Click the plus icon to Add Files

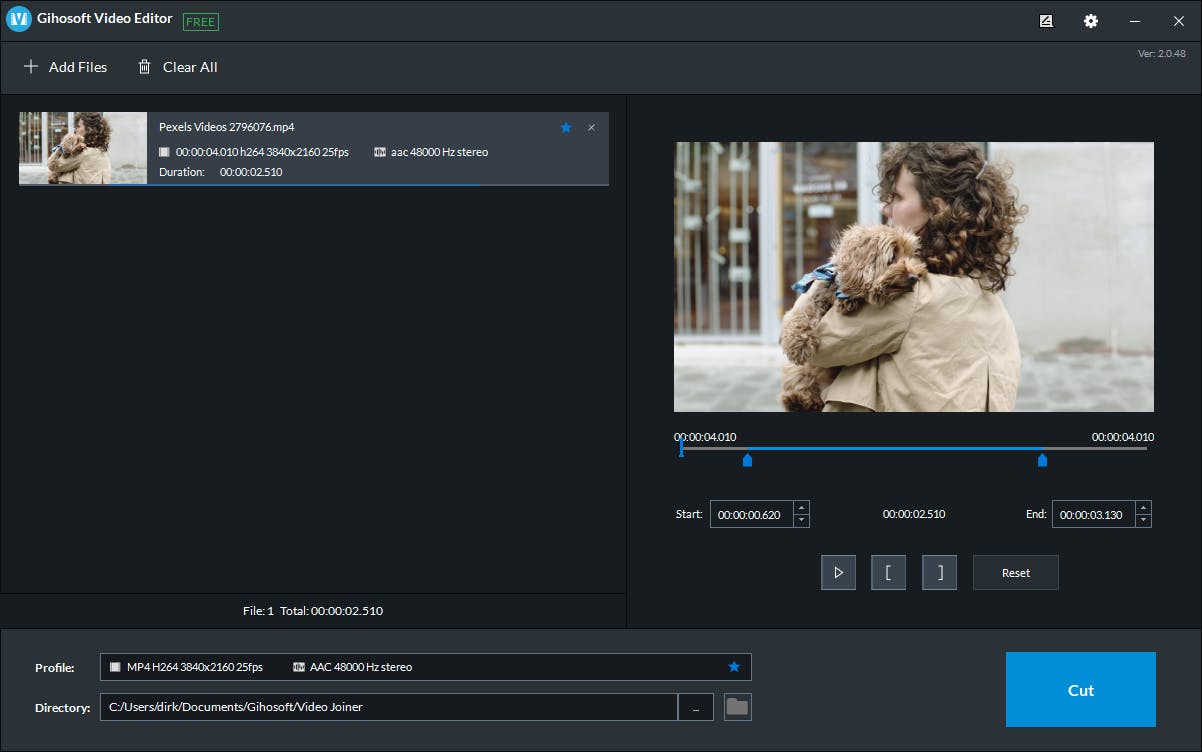(31, 67)
